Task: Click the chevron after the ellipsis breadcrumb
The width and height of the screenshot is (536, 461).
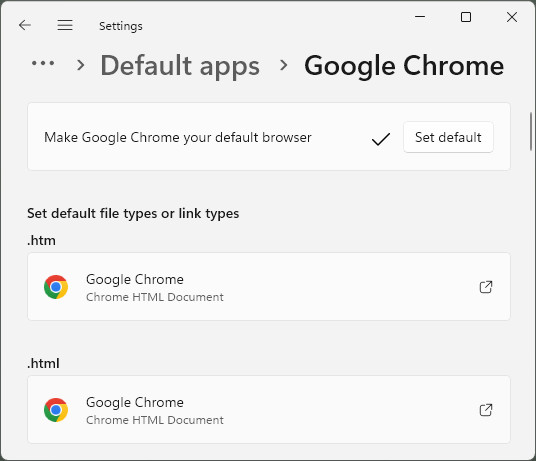Action: [80, 65]
